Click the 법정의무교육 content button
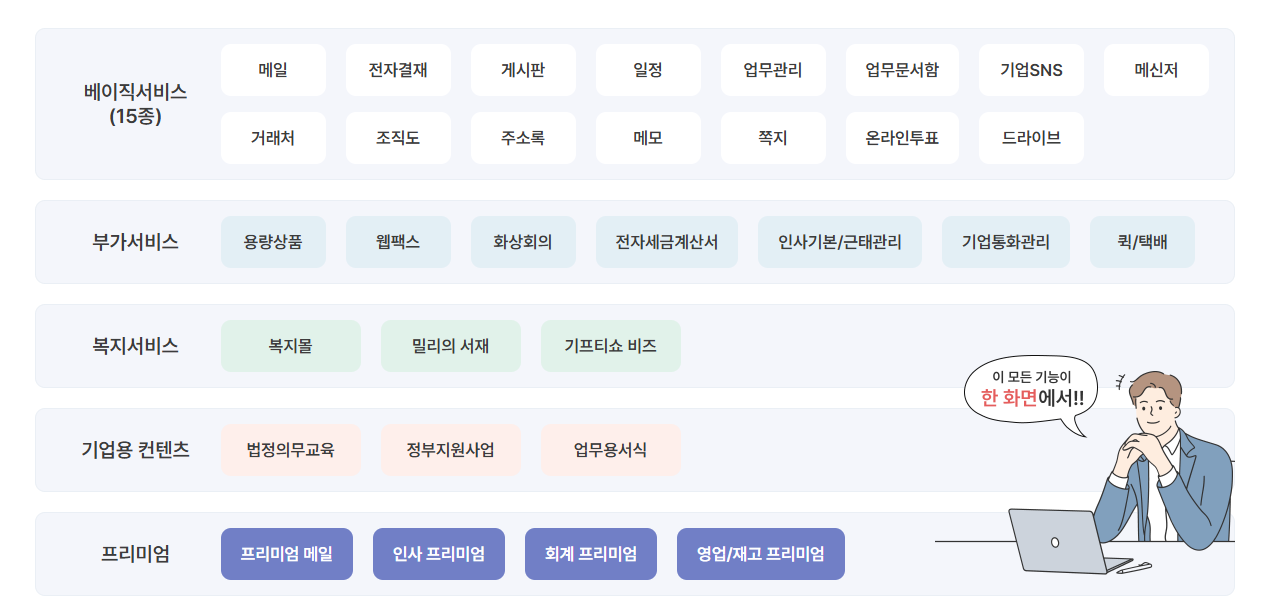 [x=290, y=450]
